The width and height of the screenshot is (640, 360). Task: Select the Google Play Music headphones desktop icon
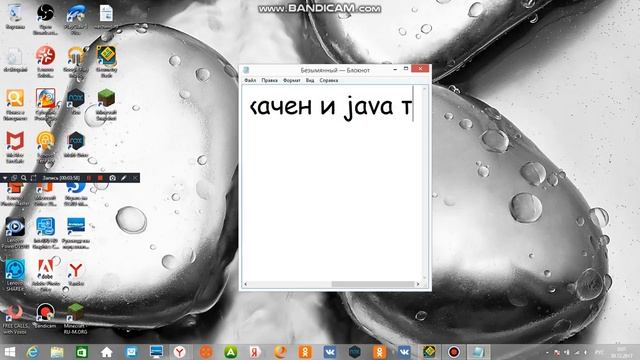[76, 61]
